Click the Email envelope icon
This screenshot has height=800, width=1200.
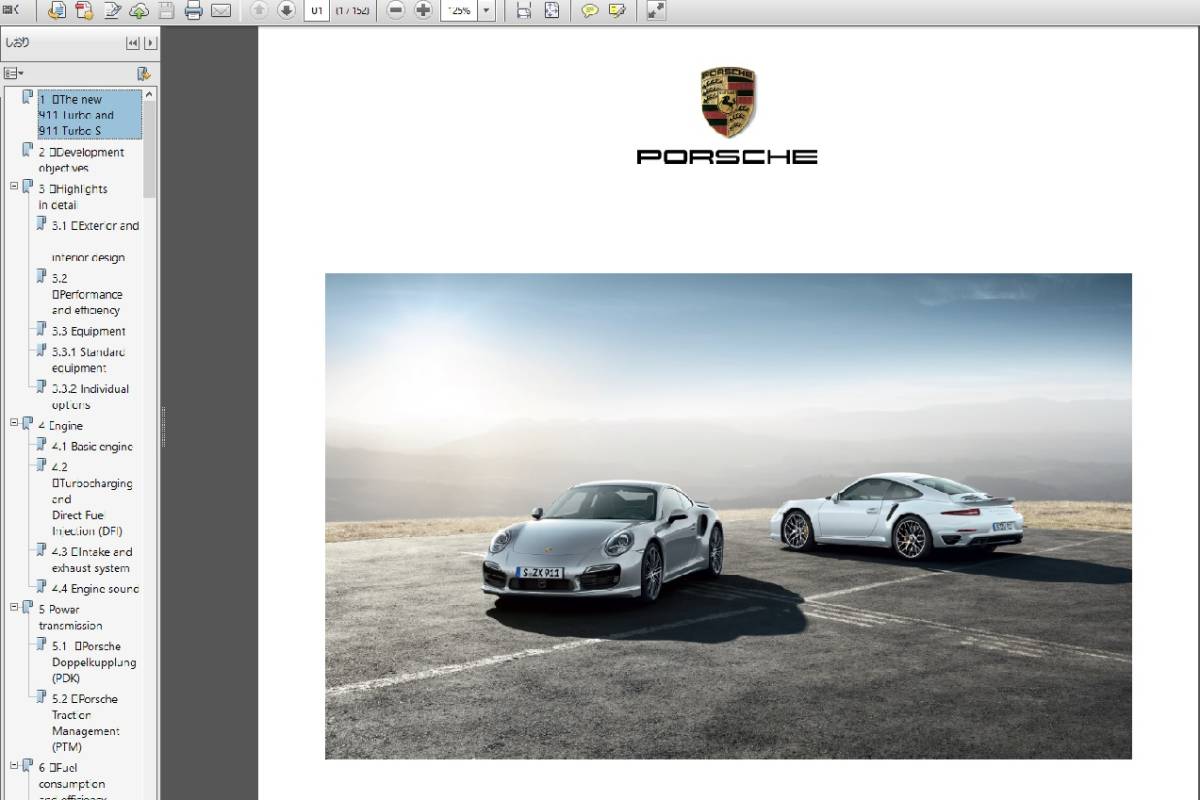pyautogui.click(x=221, y=11)
